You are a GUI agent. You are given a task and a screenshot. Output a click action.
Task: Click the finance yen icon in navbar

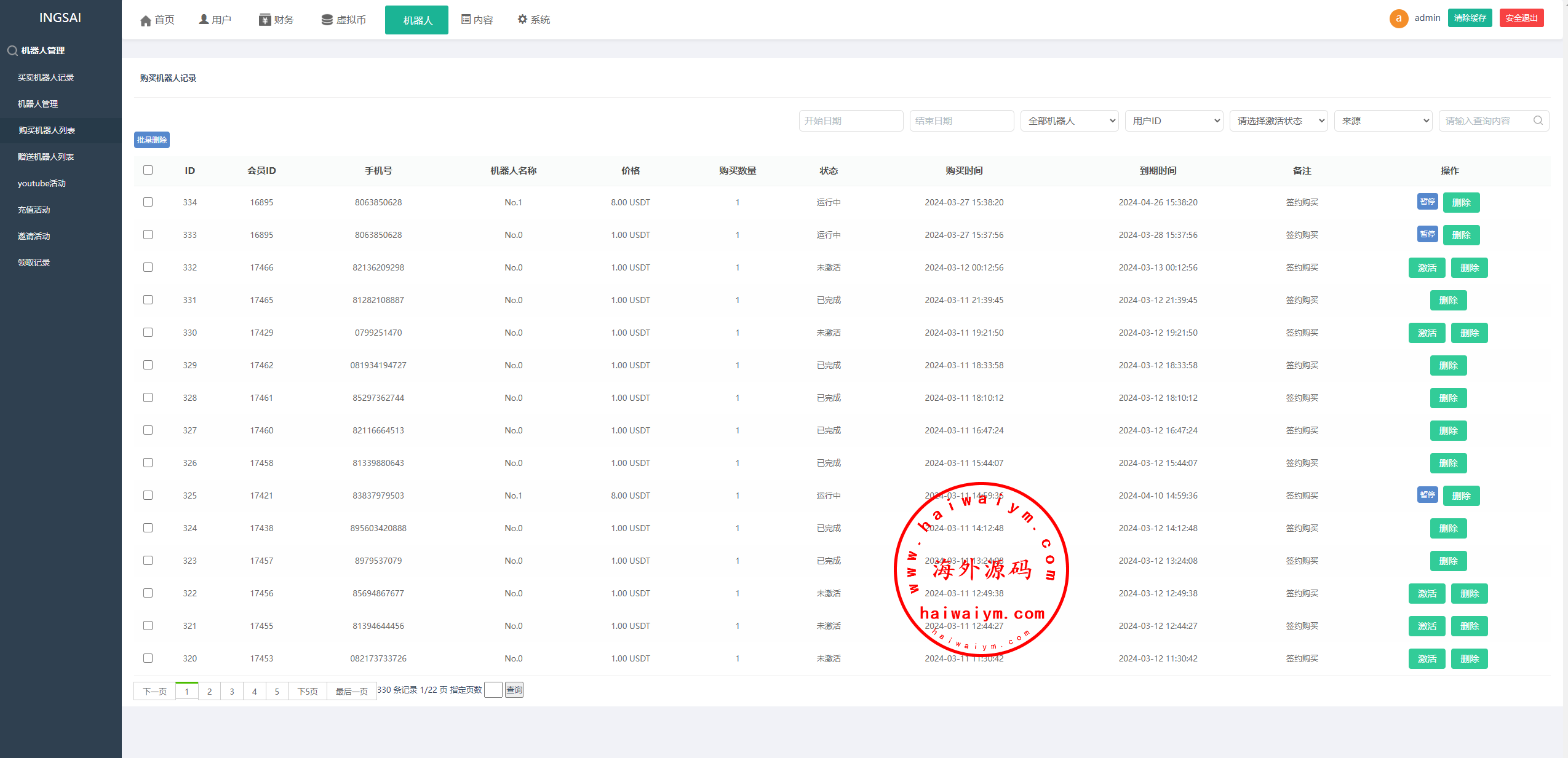(x=265, y=20)
